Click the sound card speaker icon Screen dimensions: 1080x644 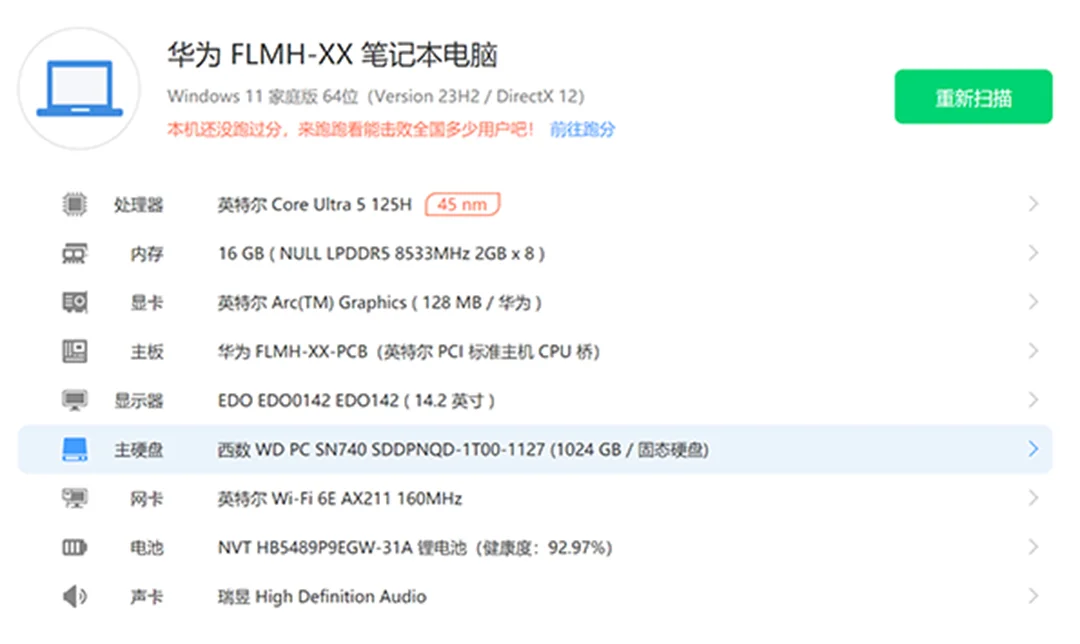75,597
